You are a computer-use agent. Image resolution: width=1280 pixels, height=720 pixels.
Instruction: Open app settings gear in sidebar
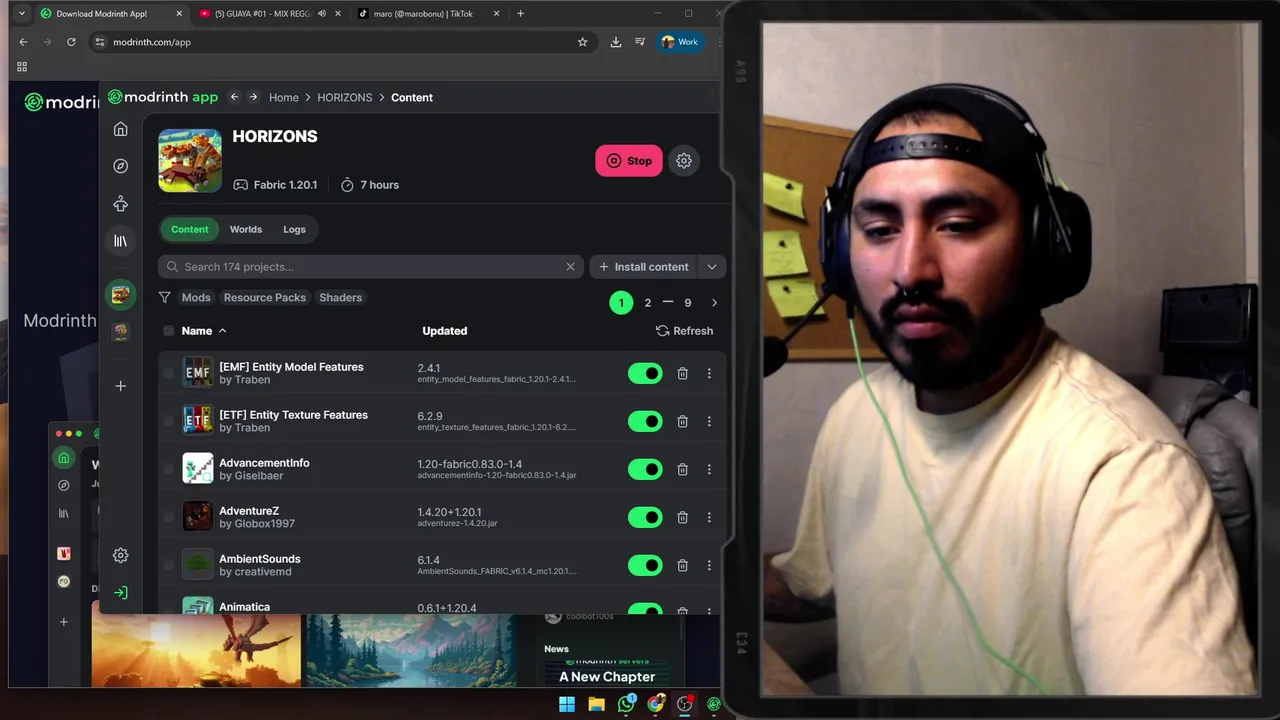(x=120, y=555)
